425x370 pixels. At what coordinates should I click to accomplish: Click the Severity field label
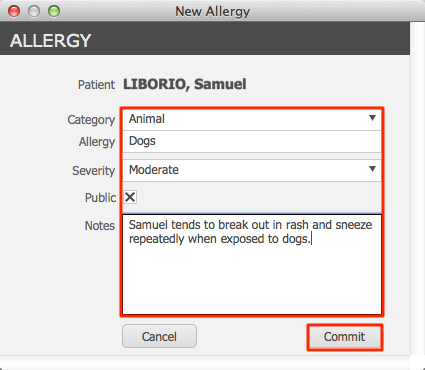coord(93,171)
